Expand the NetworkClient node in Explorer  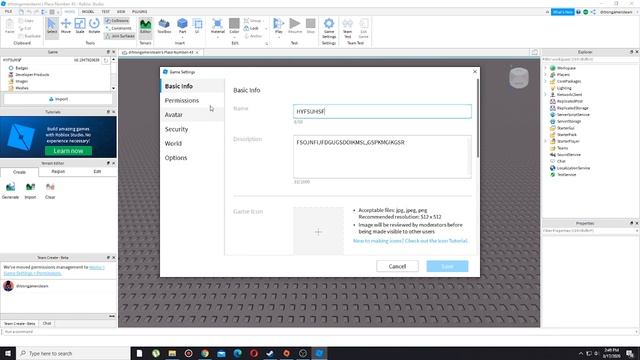pyautogui.click(x=545, y=95)
